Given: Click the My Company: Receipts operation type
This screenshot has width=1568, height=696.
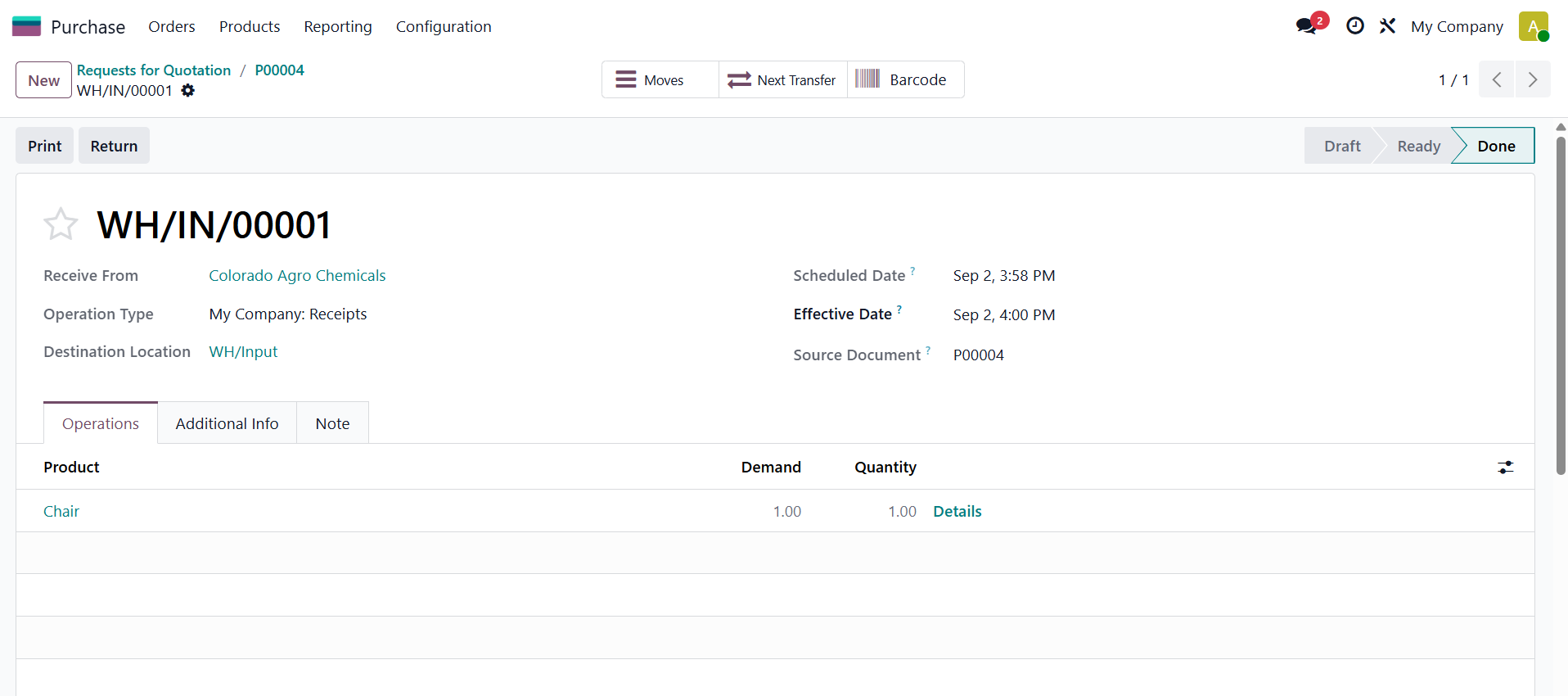Looking at the screenshot, I should [x=288, y=314].
